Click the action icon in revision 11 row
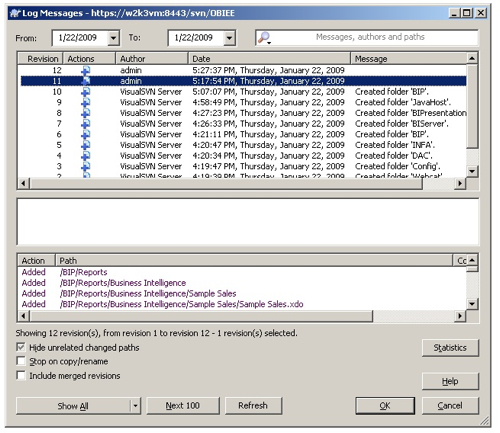The height and width of the screenshot is (433, 500). click(86, 81)
